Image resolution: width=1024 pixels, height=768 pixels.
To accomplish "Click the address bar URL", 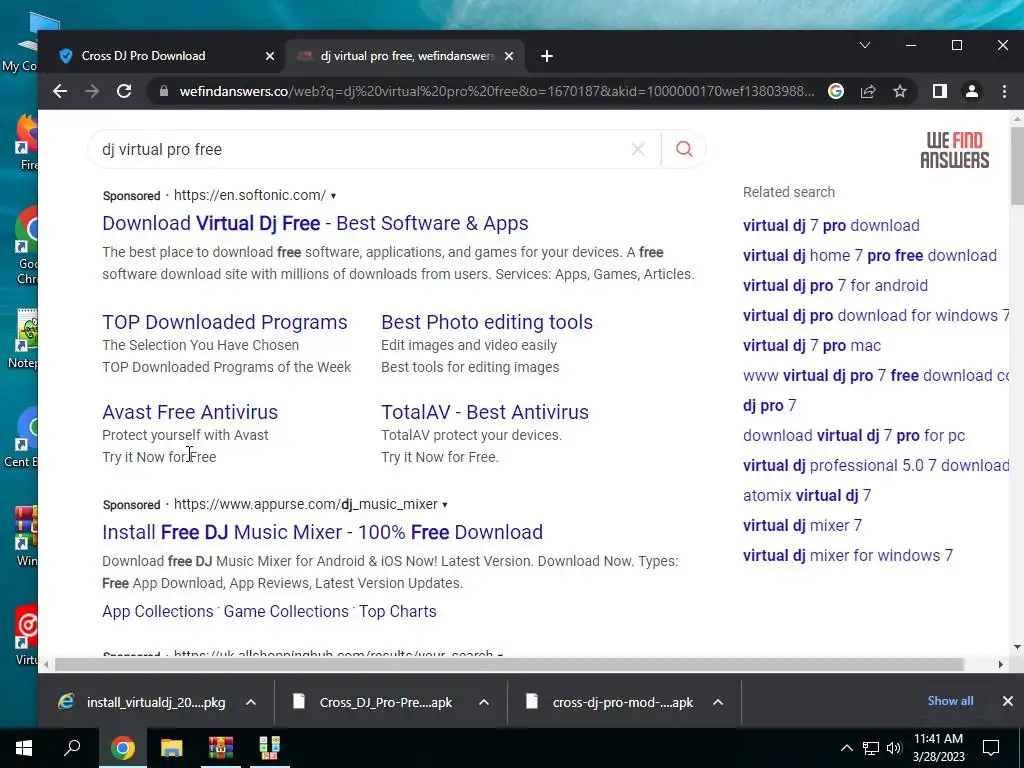I will (x=497, y=91).
